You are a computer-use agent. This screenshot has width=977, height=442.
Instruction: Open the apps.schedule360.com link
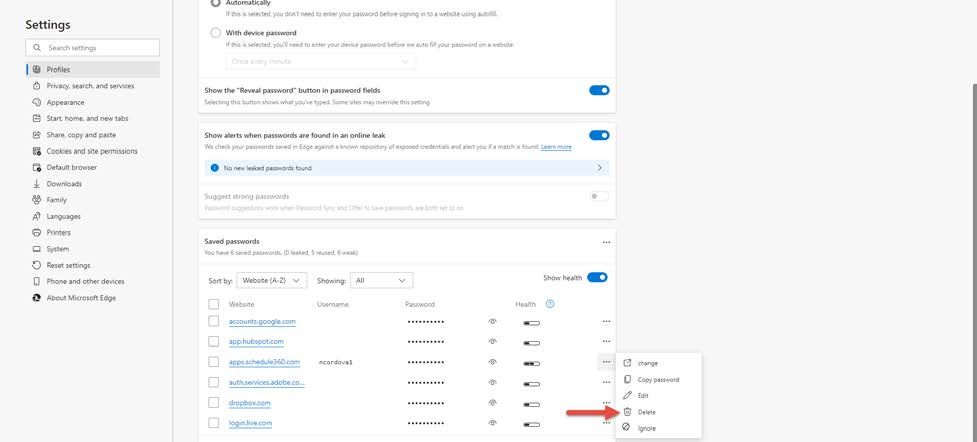click(264, 362)
